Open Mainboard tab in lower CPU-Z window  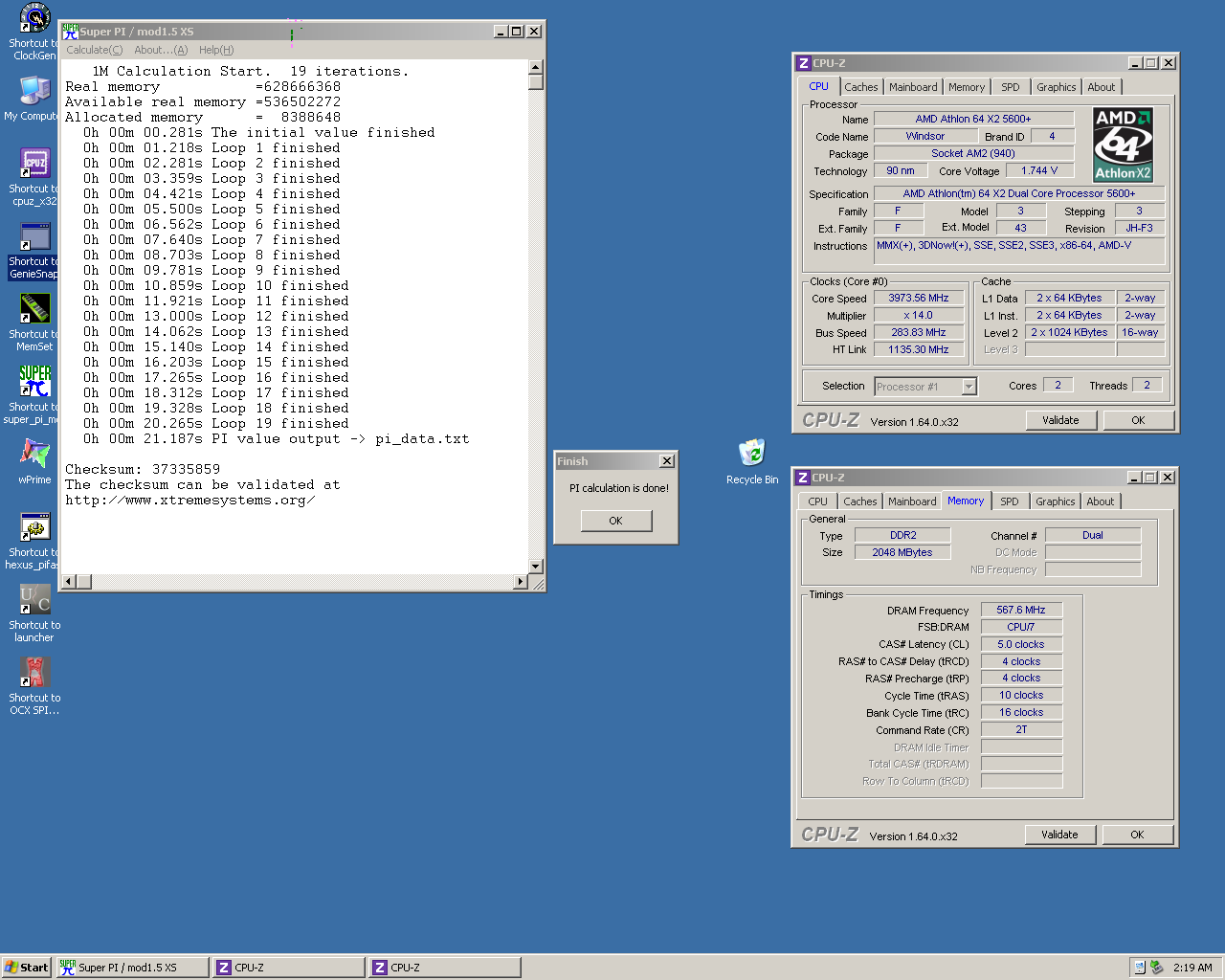click(912, 501)
